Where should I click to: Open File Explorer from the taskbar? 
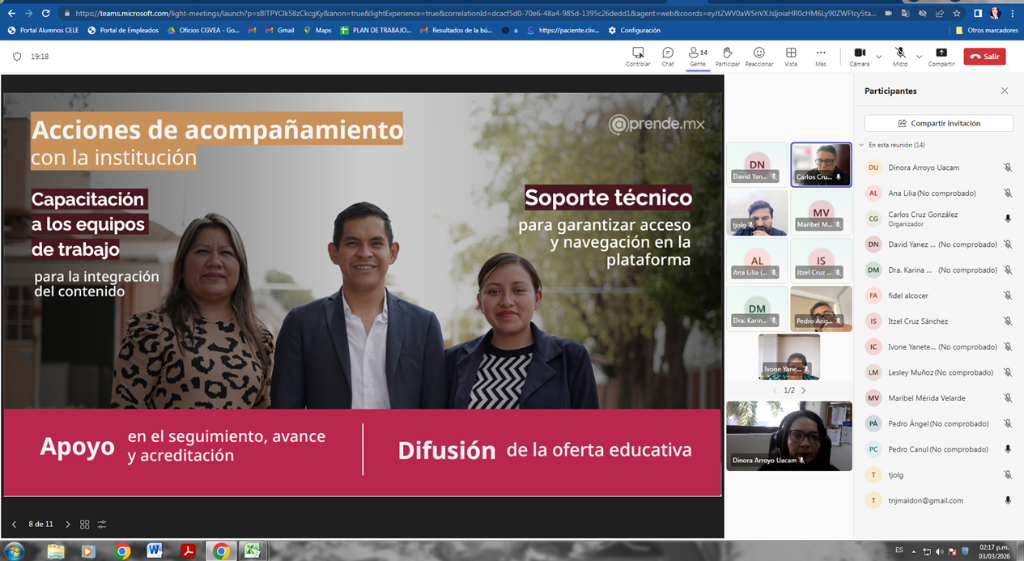[56, 551]
